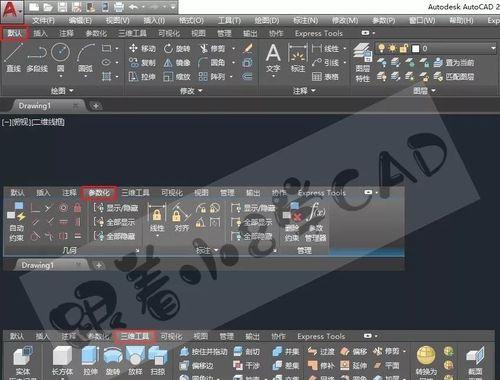Open the 文字 text tool
The height and width of the screenshot is (380, 500).
(273, 58)
